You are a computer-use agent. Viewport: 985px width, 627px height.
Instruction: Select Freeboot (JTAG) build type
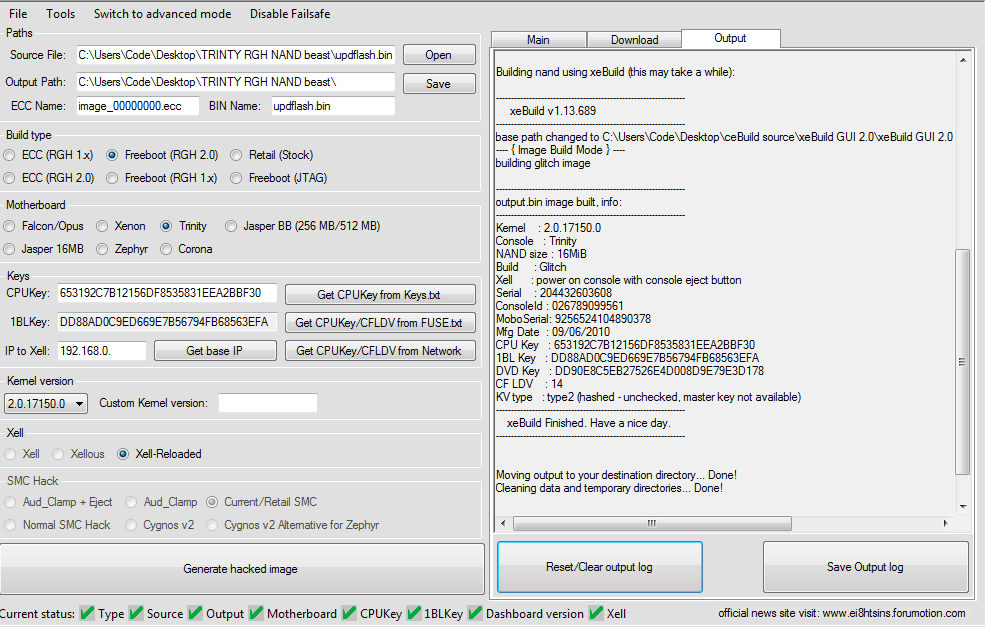pyautogui.click(x=279, y=178)
